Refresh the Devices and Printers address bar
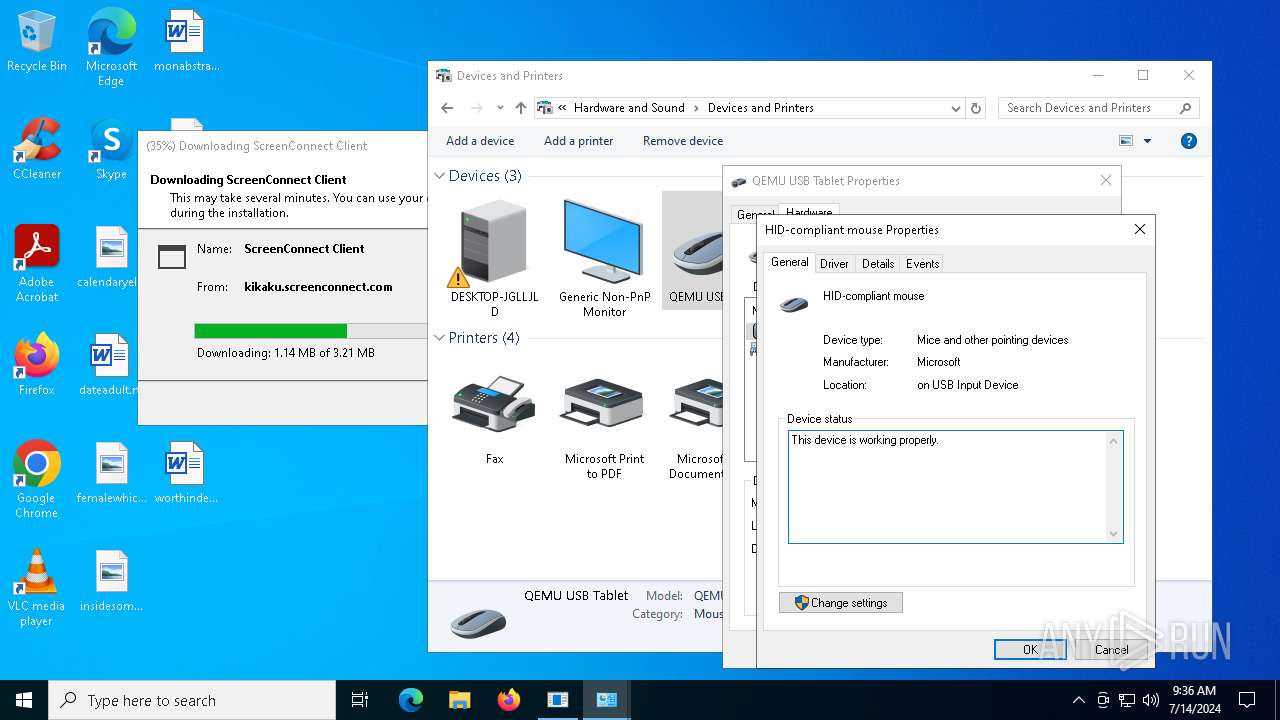 click(976, 108)
